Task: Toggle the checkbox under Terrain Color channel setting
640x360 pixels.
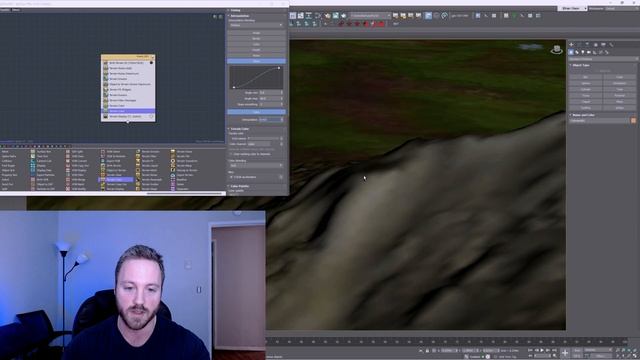Action: (231, 154)
